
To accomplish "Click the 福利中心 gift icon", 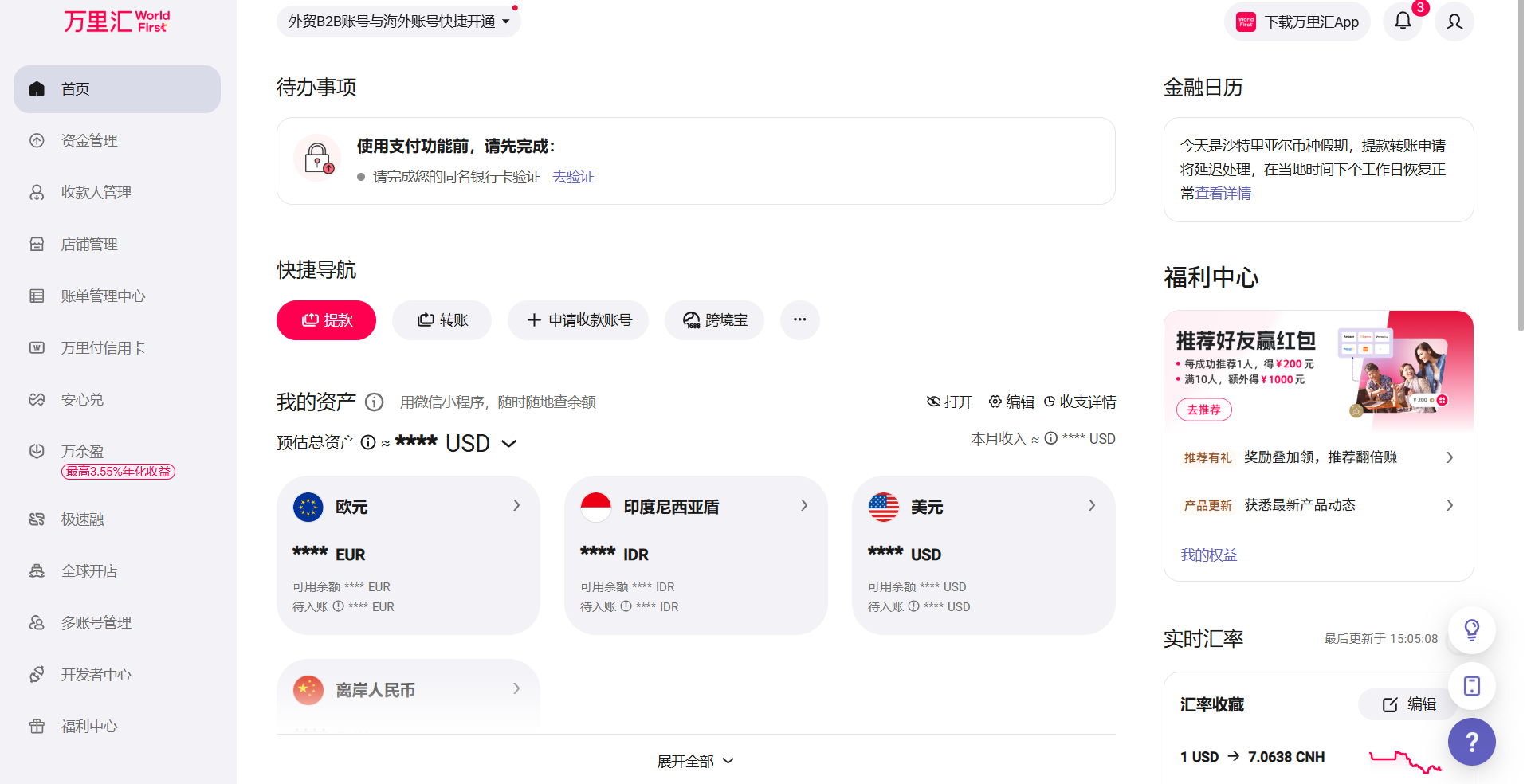I will [37, 727].
